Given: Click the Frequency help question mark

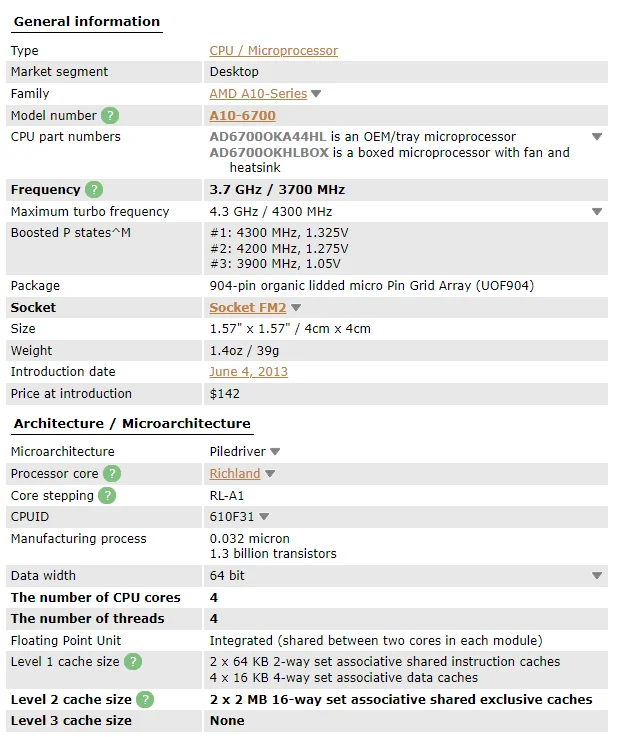Looking at the screenshot, I should [94, 189].
